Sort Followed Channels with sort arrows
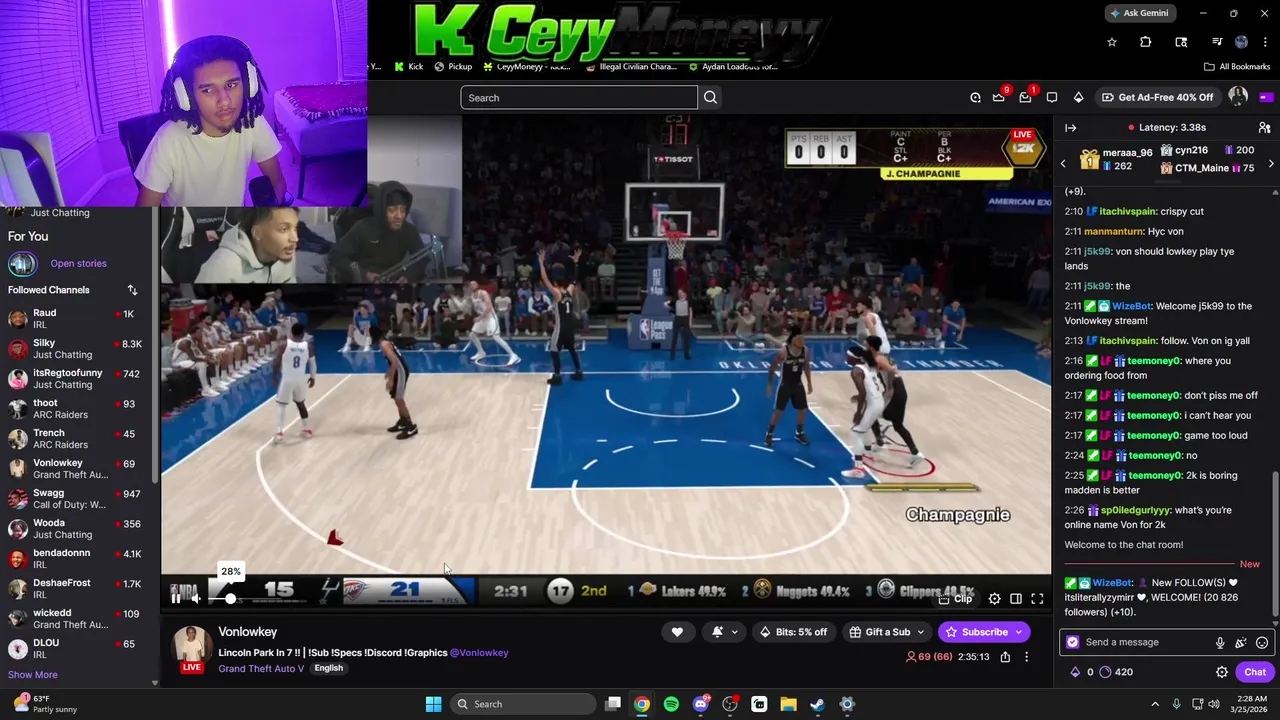This screenshot has height=720, width=1280. 132,290
